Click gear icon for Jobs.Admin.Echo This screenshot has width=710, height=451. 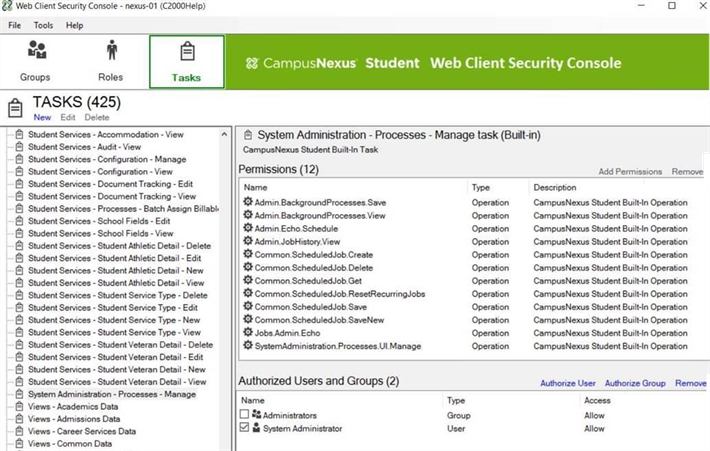248,332
